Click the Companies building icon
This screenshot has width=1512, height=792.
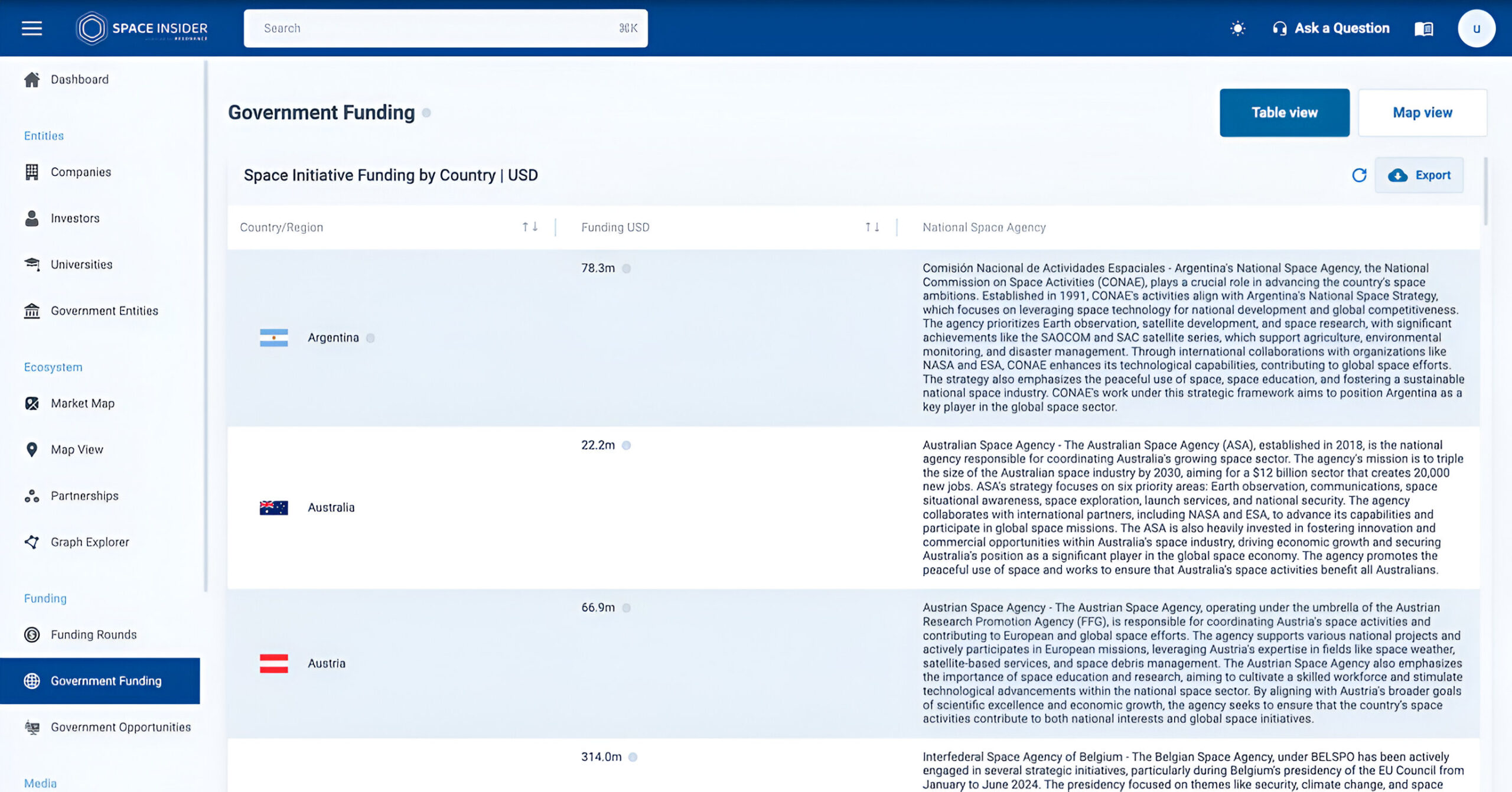coord(32,172)
